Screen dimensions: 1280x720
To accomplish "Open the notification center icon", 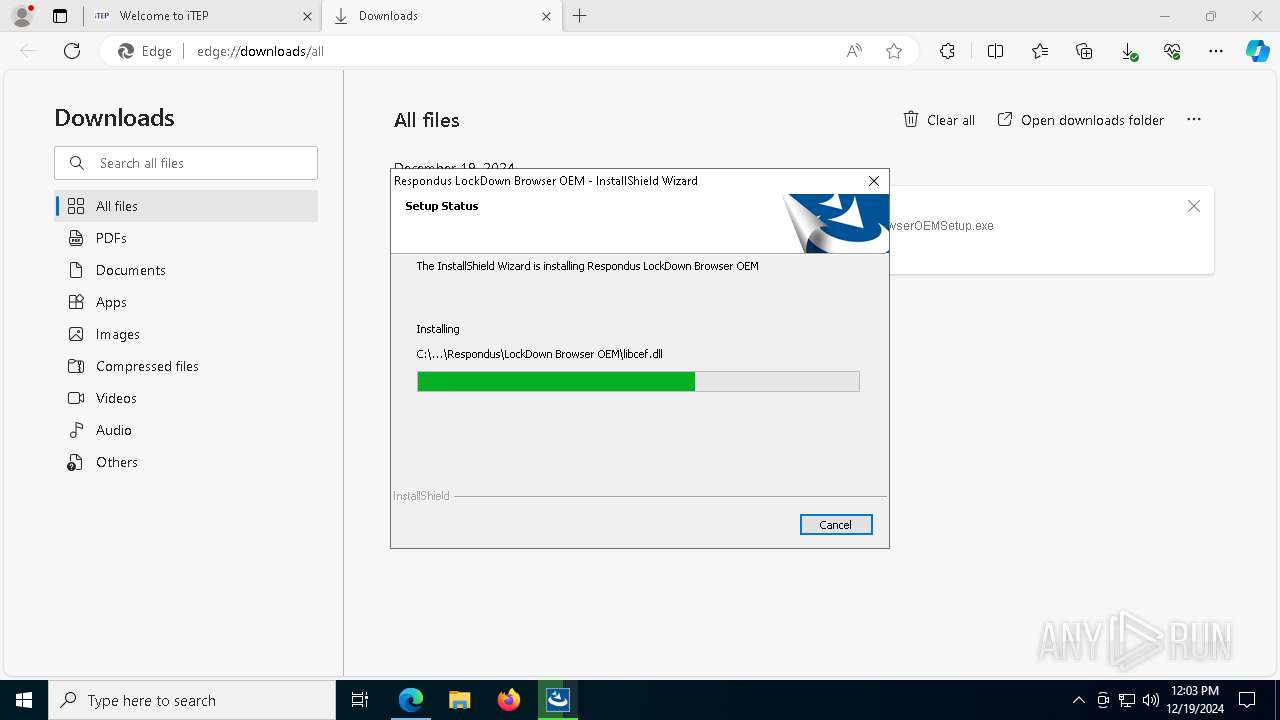I will (1248, 700).
